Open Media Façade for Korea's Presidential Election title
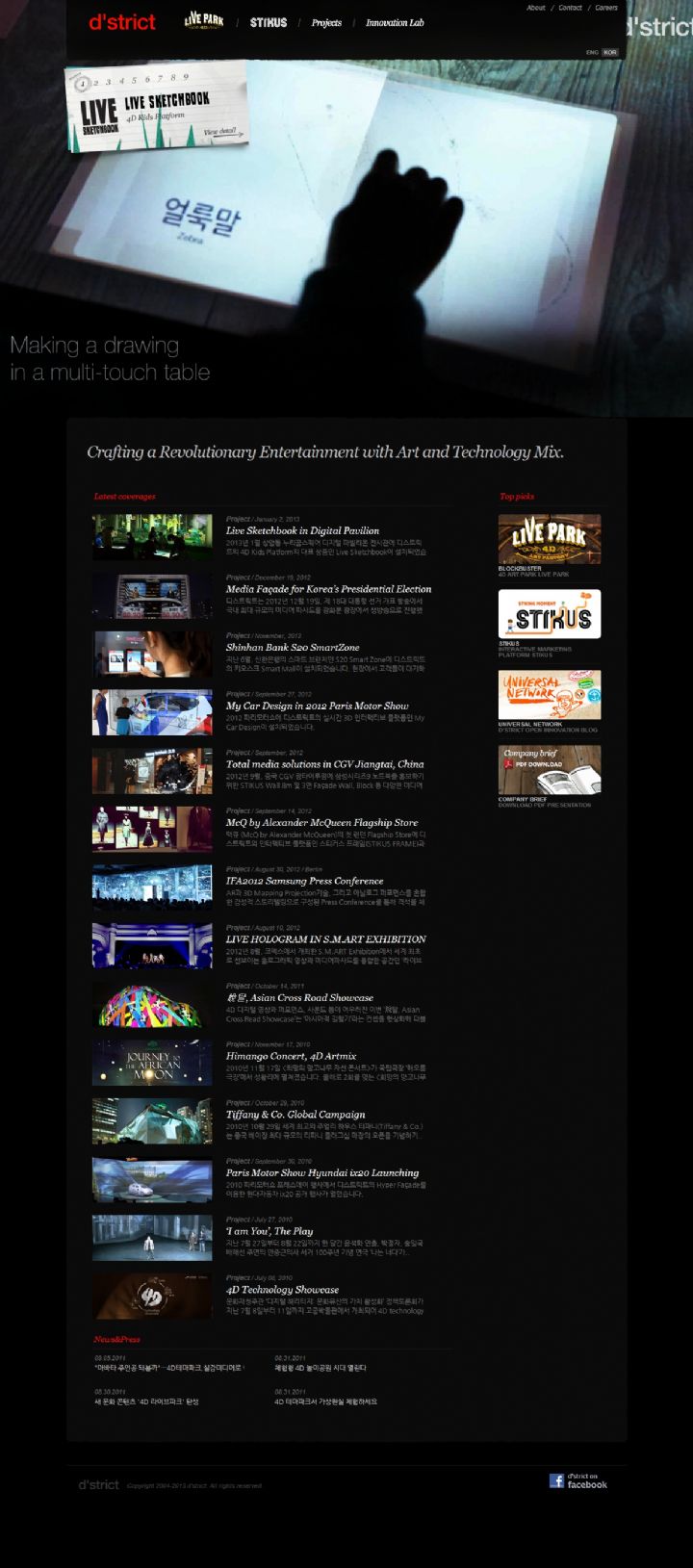This screenshot has height=1568, width=693. pos(329,589)
